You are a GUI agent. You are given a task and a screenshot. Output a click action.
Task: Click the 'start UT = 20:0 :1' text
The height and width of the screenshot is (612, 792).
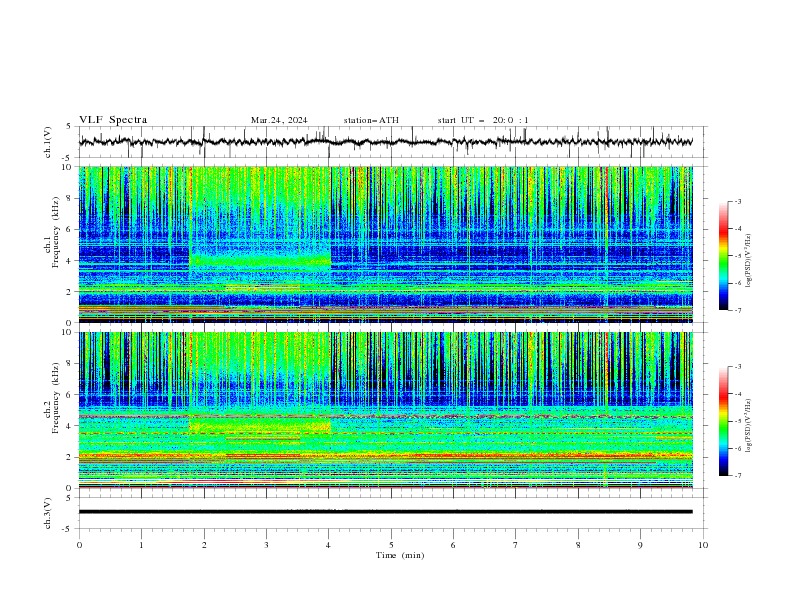click(483, 120)
